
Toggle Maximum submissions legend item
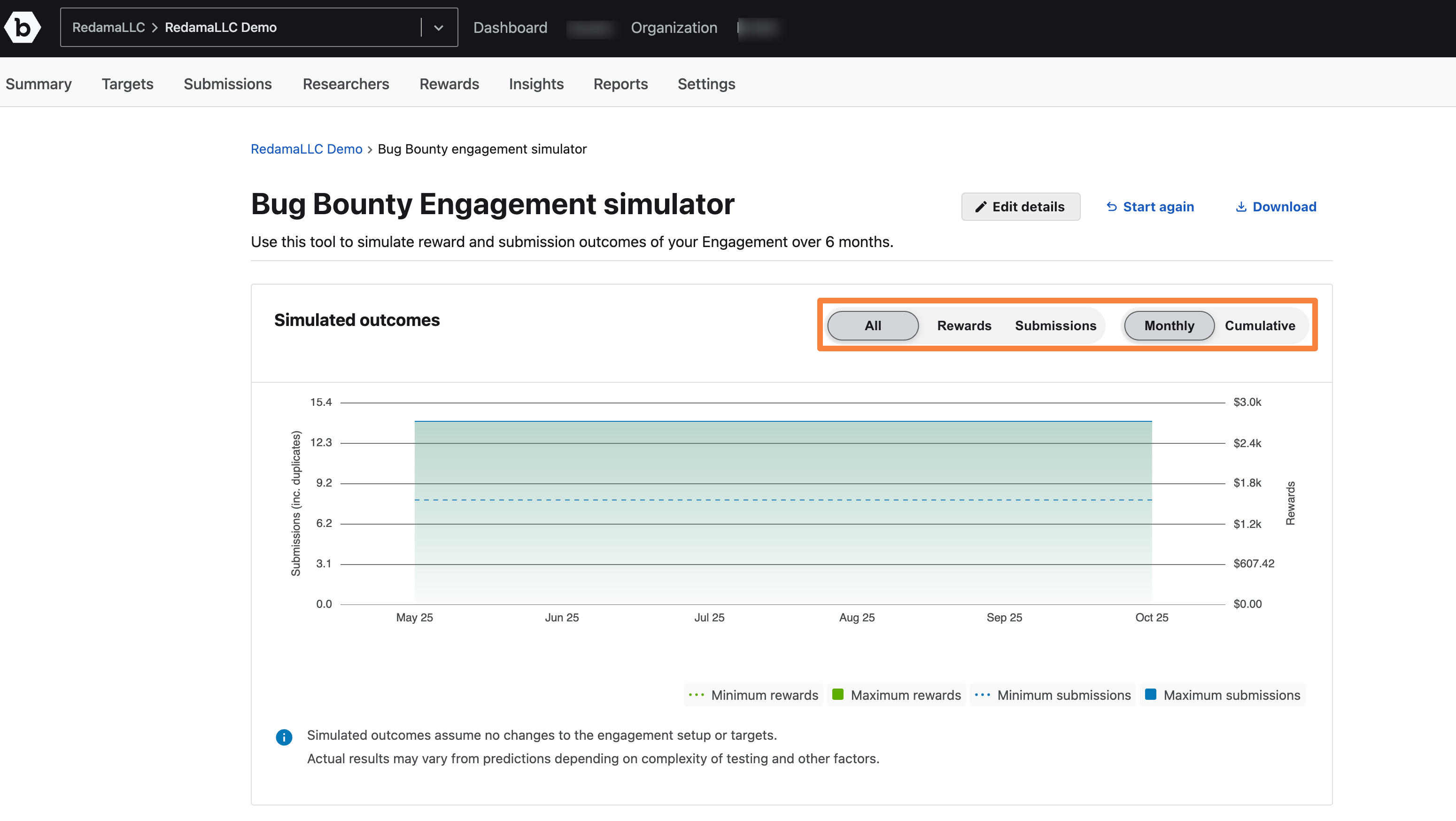(x=1223, y=695)
